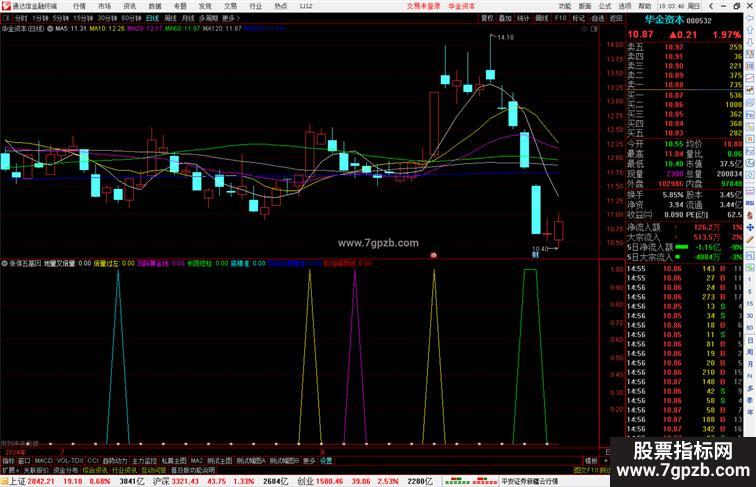Click the pencil draw icon in right sidebar
This screenshot has width=756, height=487.
pyautogui.click(x=750, y=239)
